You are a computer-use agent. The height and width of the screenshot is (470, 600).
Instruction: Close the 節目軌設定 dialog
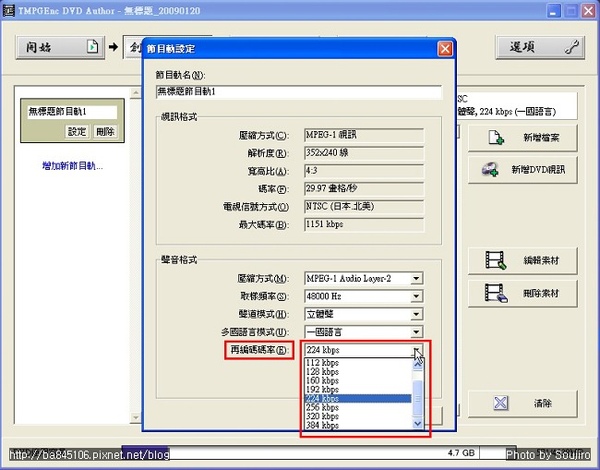[x=445, y=49]
